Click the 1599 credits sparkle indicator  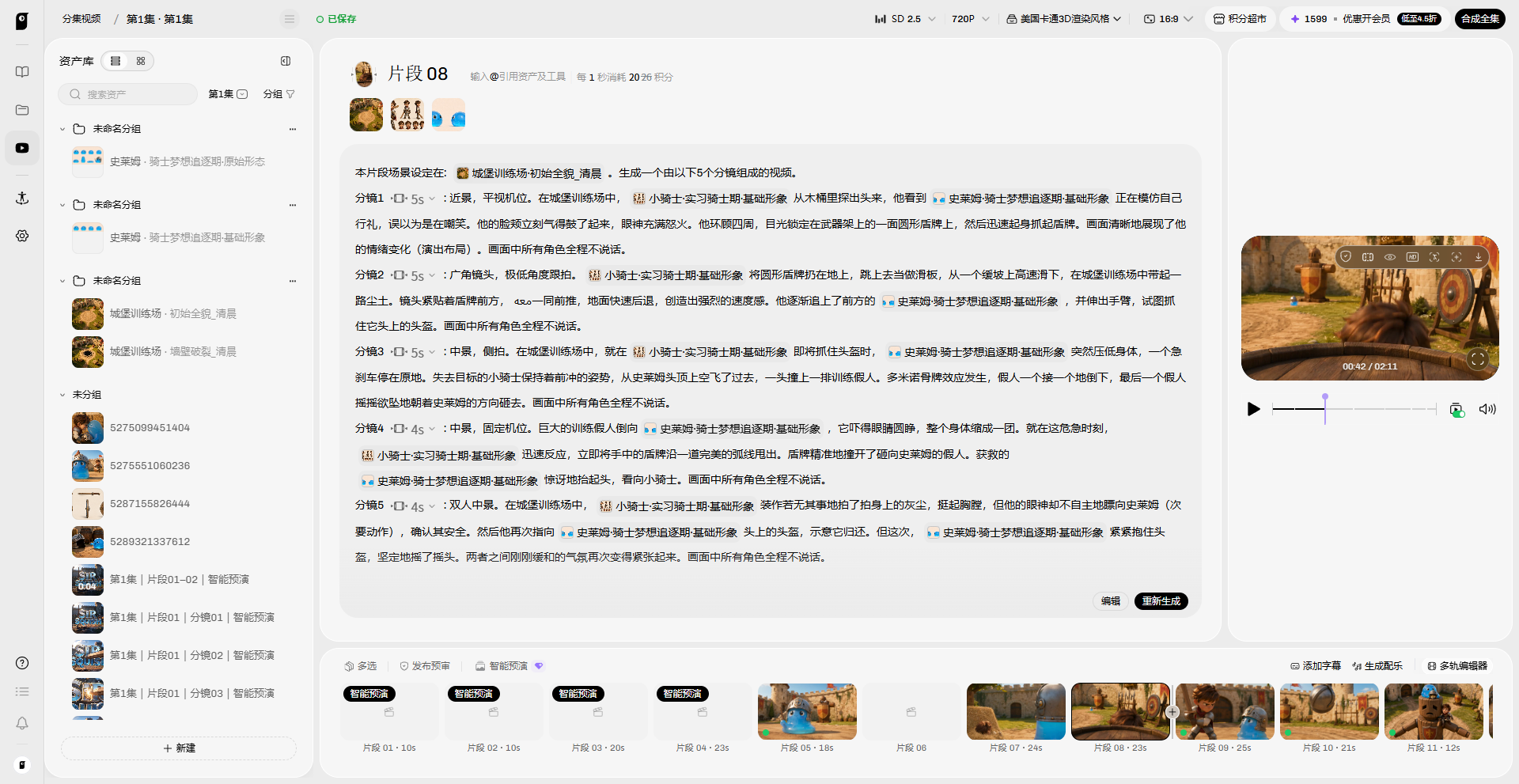click(x=1308, y=19)
